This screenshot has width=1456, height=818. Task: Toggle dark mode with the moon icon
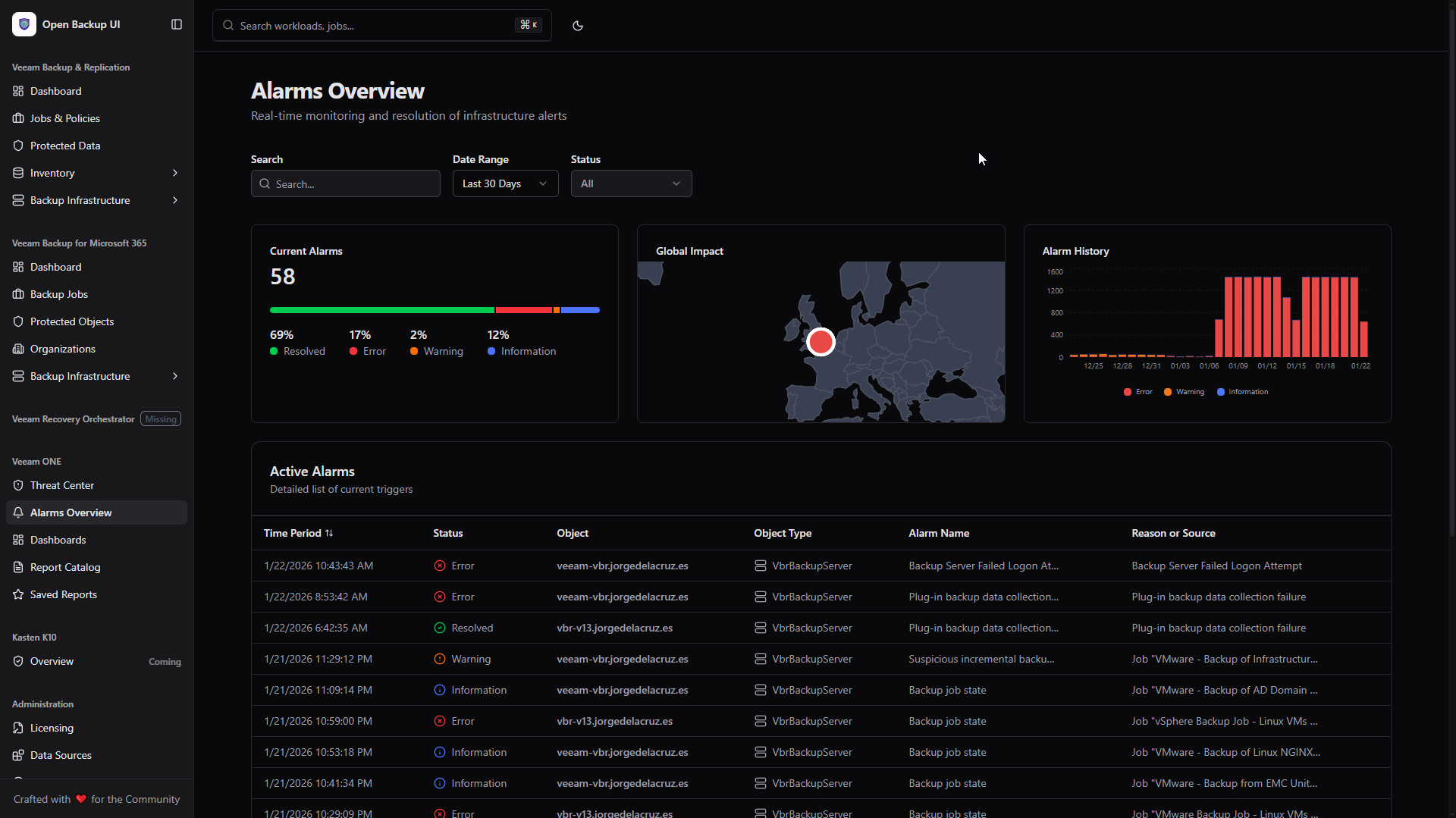pos(577,25)
